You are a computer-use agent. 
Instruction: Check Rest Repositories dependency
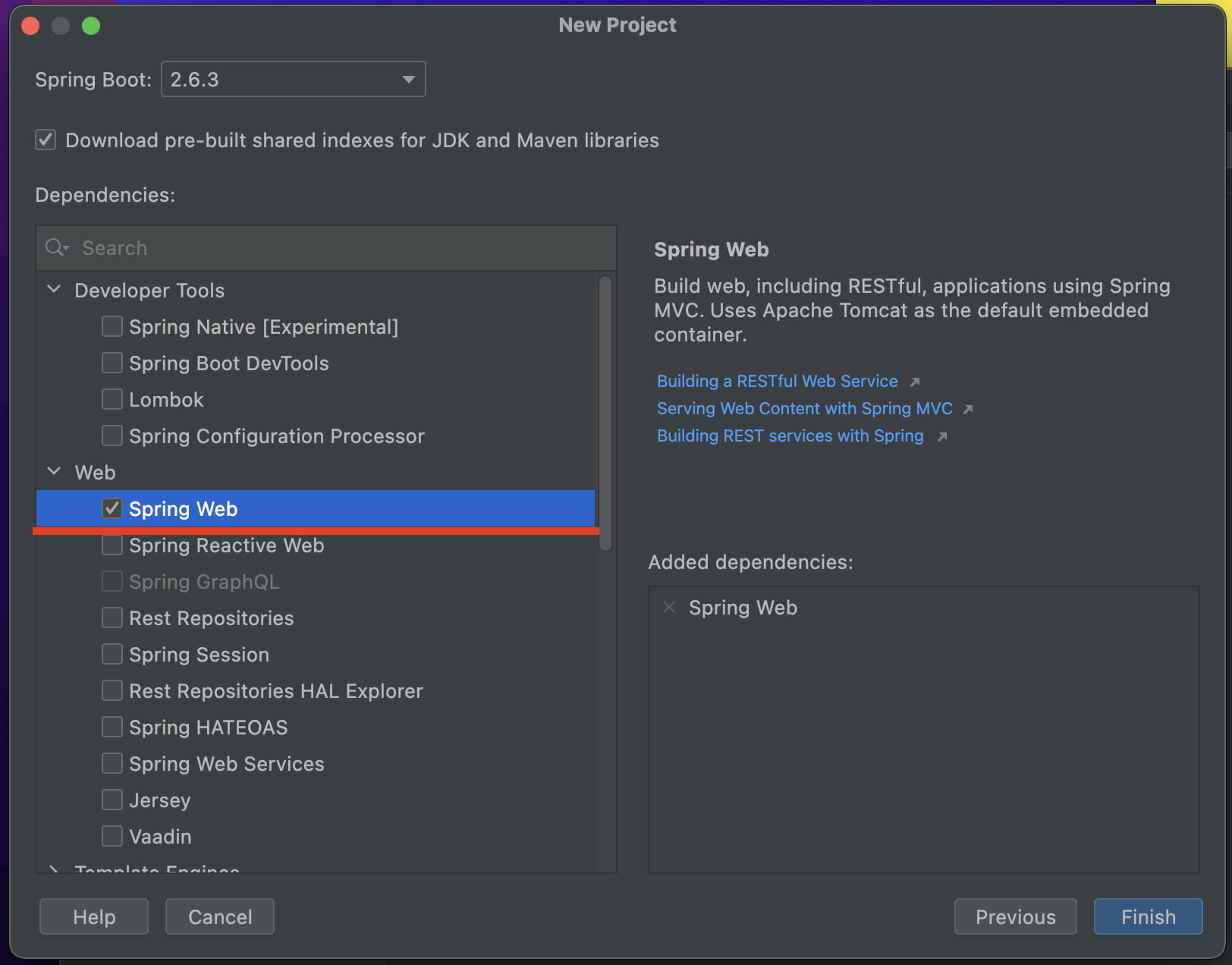(112, 618)
